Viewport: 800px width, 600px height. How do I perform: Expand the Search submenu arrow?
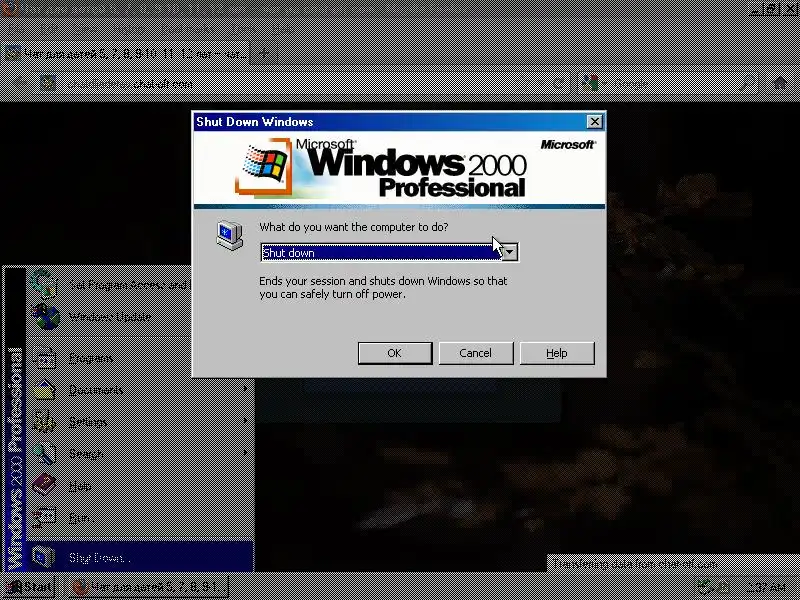coord(245,453)
